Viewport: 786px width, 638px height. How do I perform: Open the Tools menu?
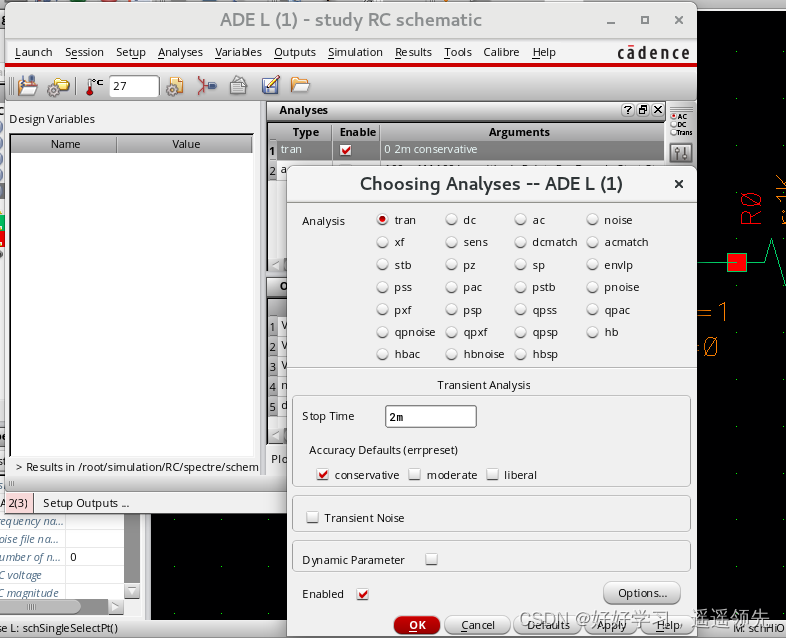point(458,52)
